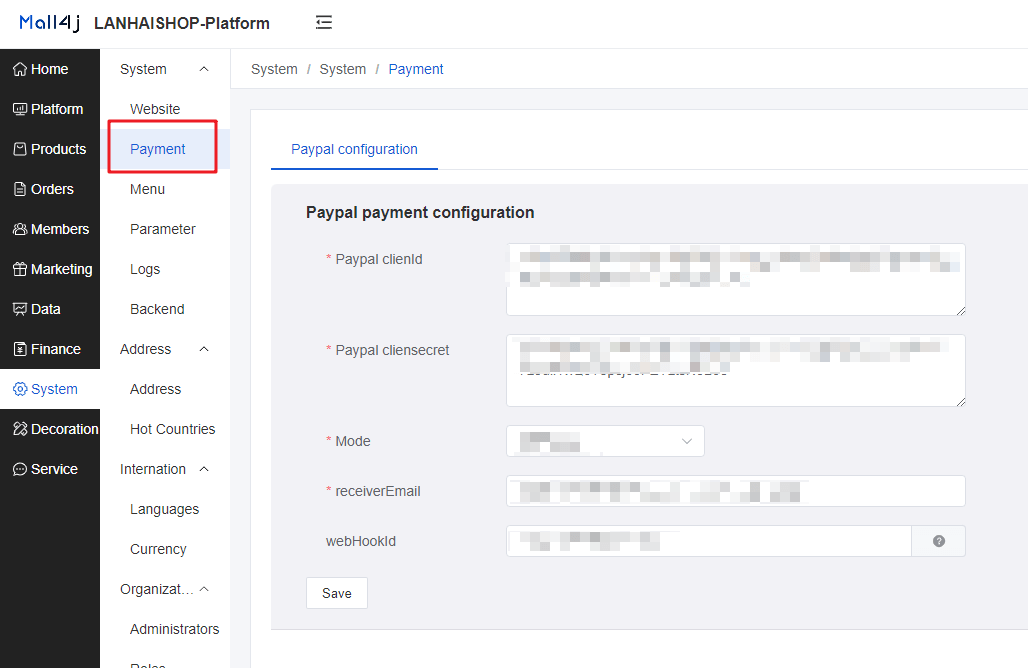Open Service in the main sidebar

(x=50, y=469)
